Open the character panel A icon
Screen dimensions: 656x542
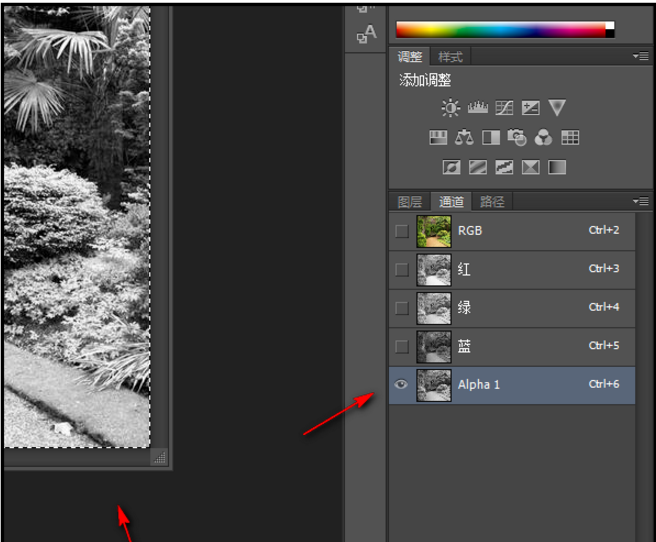[365, 35]
